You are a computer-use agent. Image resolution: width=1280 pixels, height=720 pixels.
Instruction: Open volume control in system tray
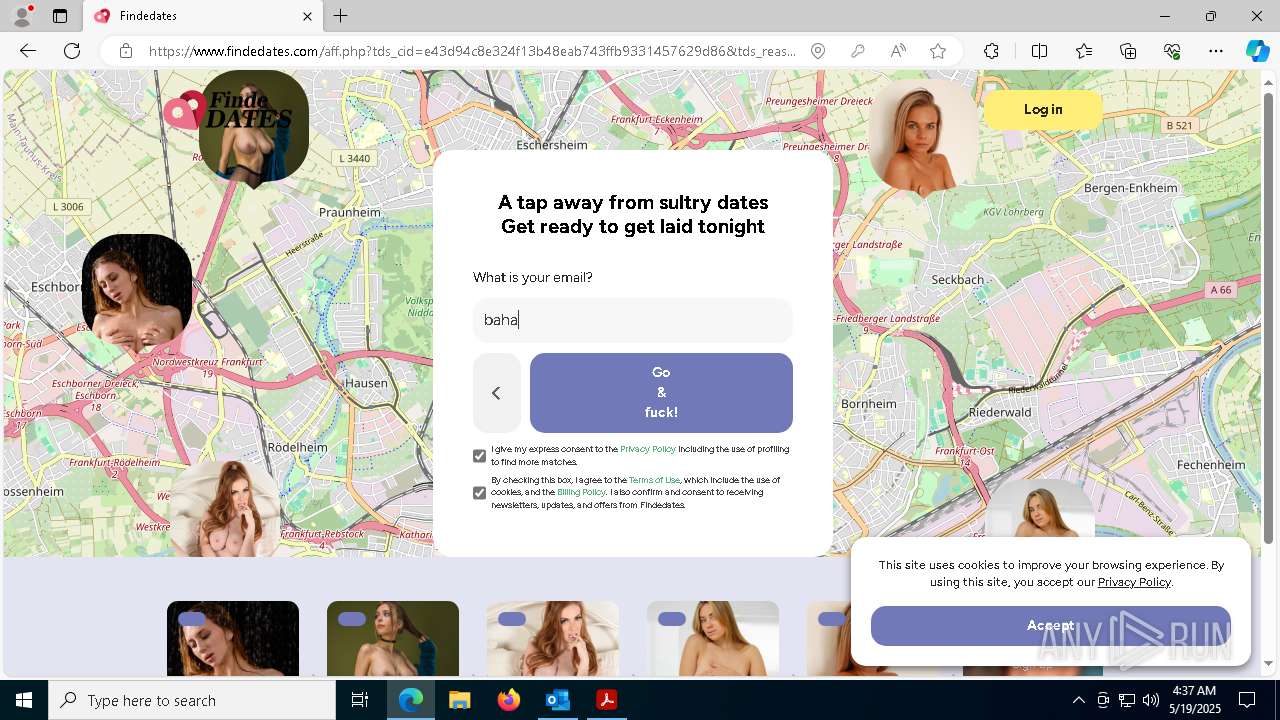[1150, 700]
